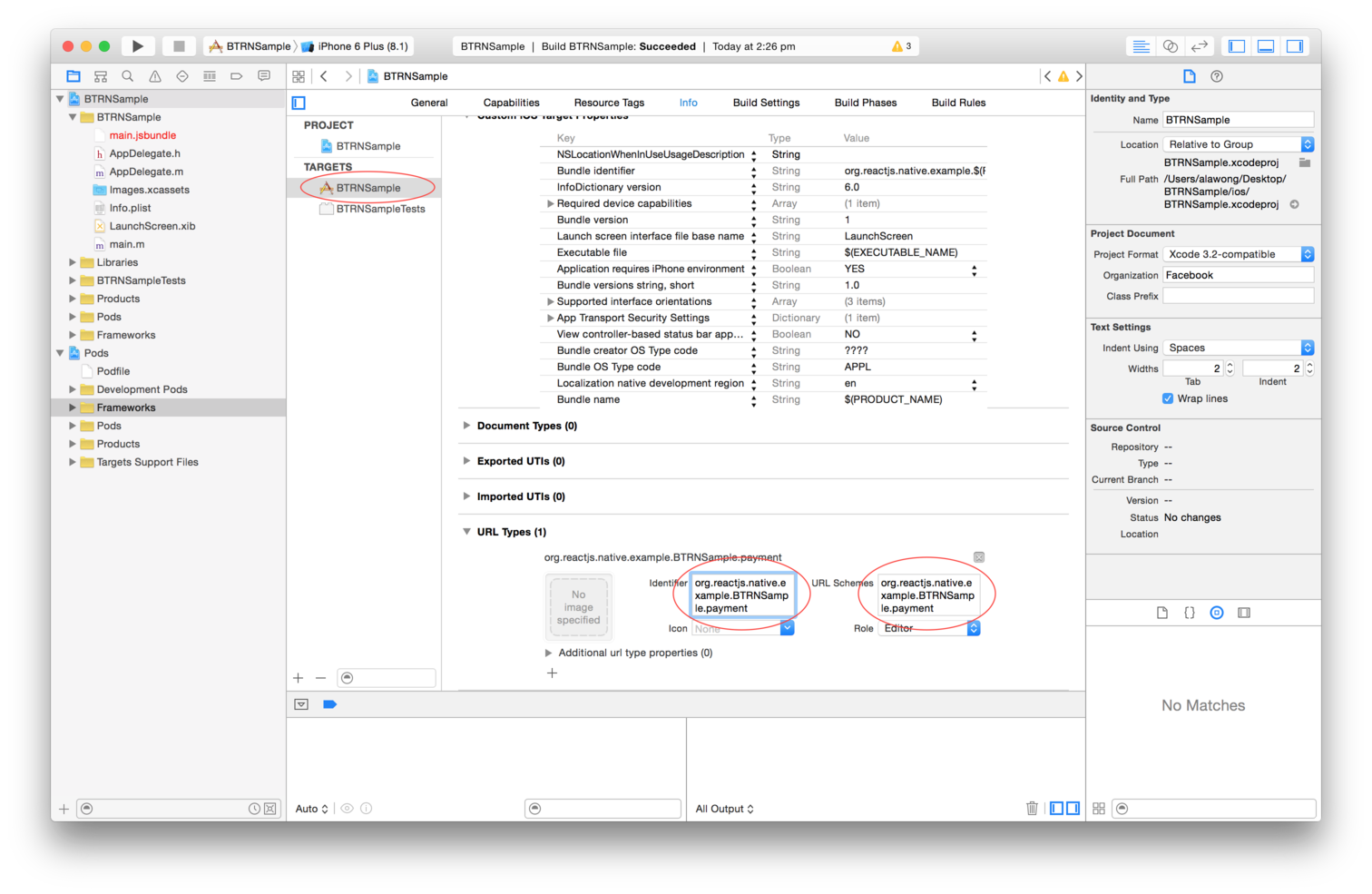Switch to the Assistant editor
The image size is (1372, 894).
point(1171,46)
